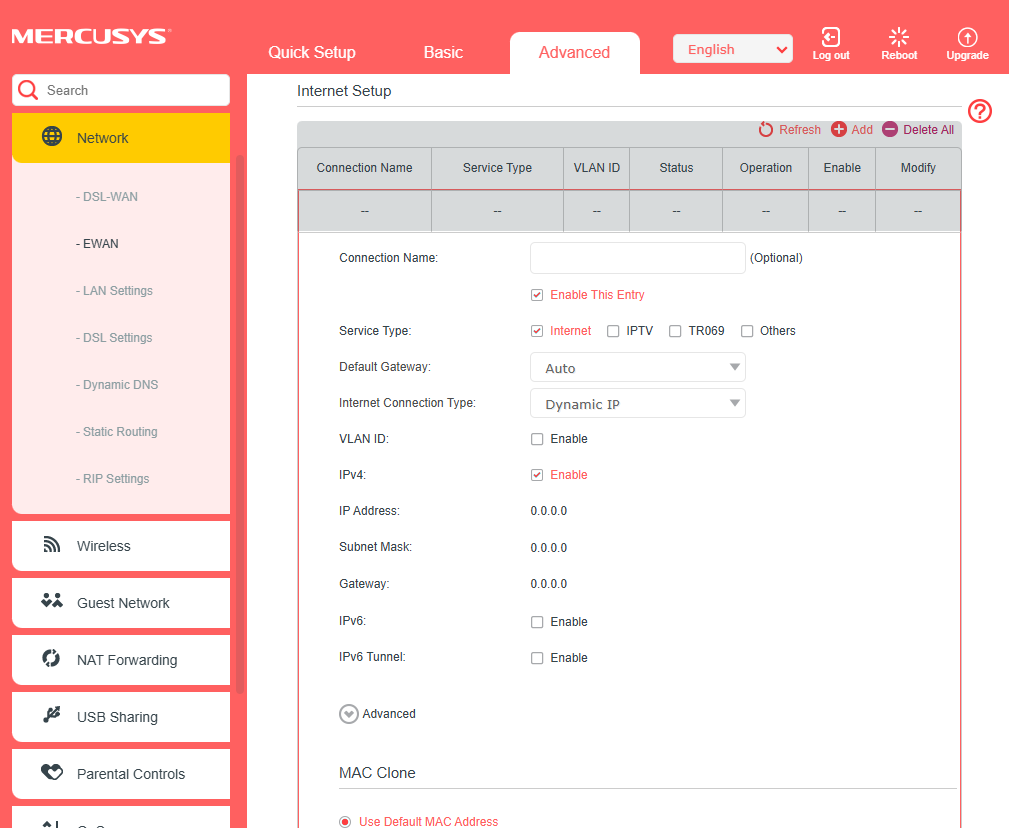The width and height of the screenshot is (1009, 828).
Task: Select Use Default MAC Address radio
Action: 345,822
